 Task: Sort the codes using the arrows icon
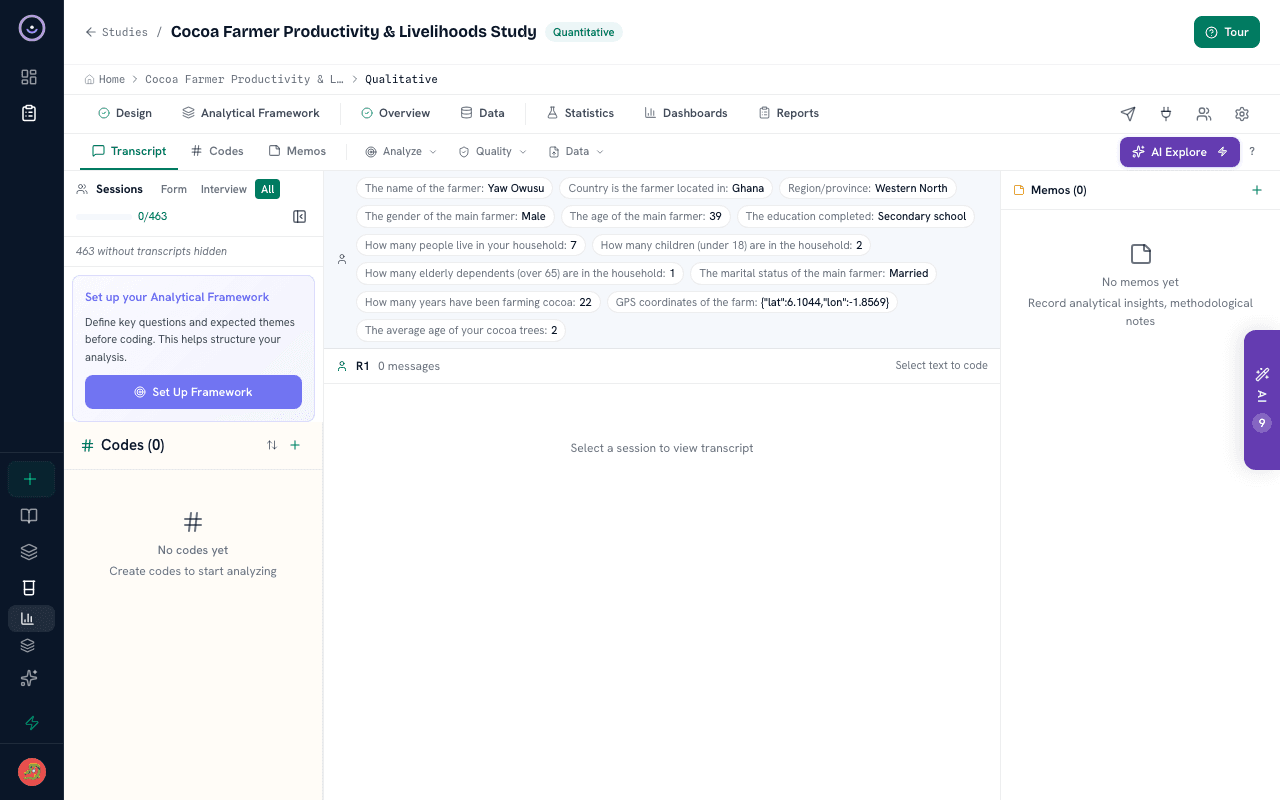tap(272, 445)
